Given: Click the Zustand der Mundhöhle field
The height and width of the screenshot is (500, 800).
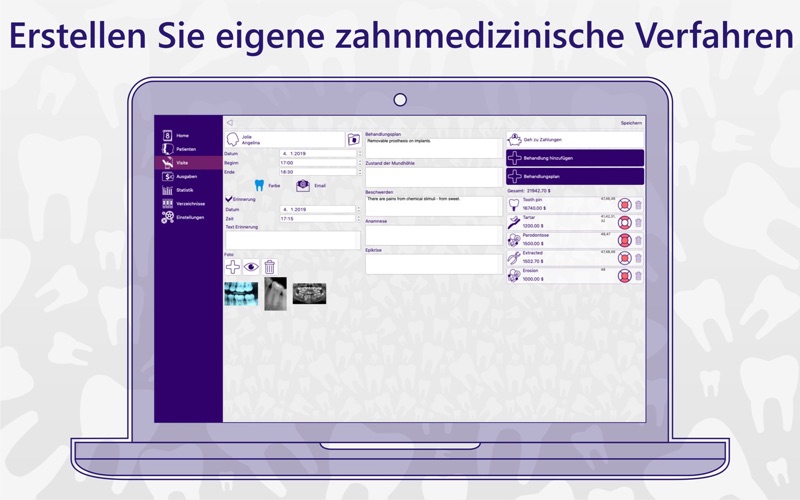Looking at the screenshot, I should coord(434,177).
